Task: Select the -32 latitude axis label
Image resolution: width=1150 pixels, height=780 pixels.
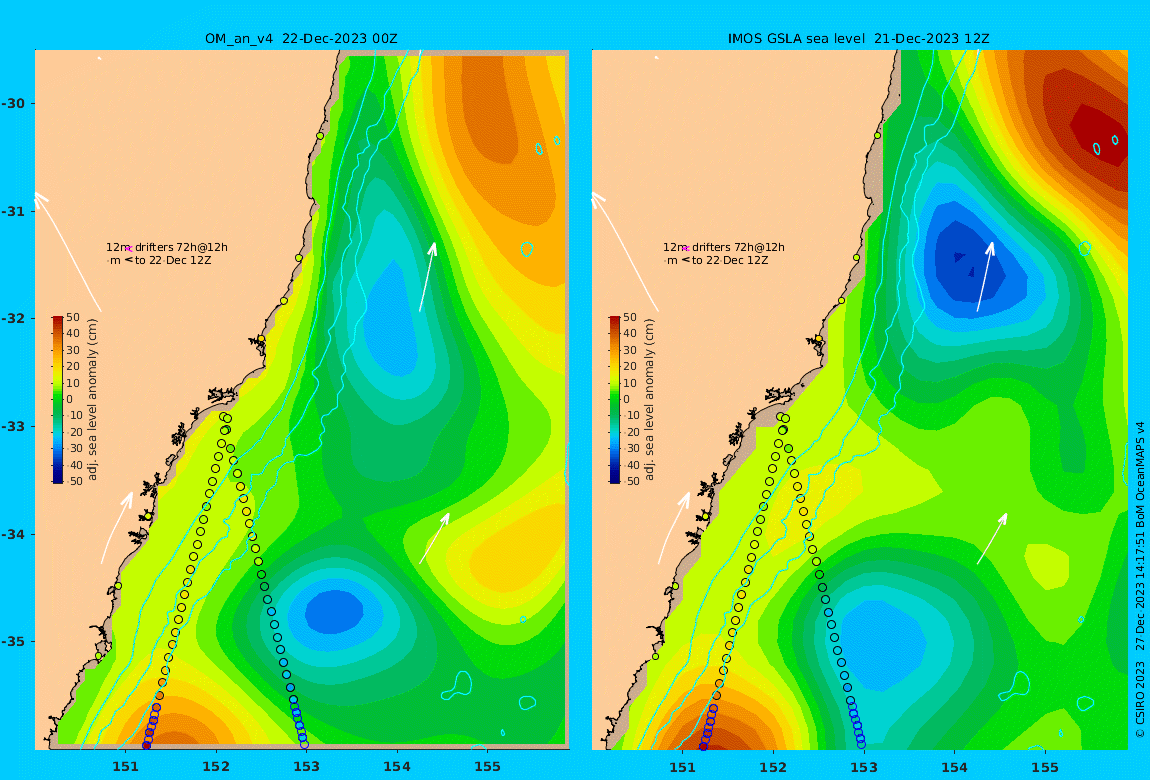Action: 12,318
